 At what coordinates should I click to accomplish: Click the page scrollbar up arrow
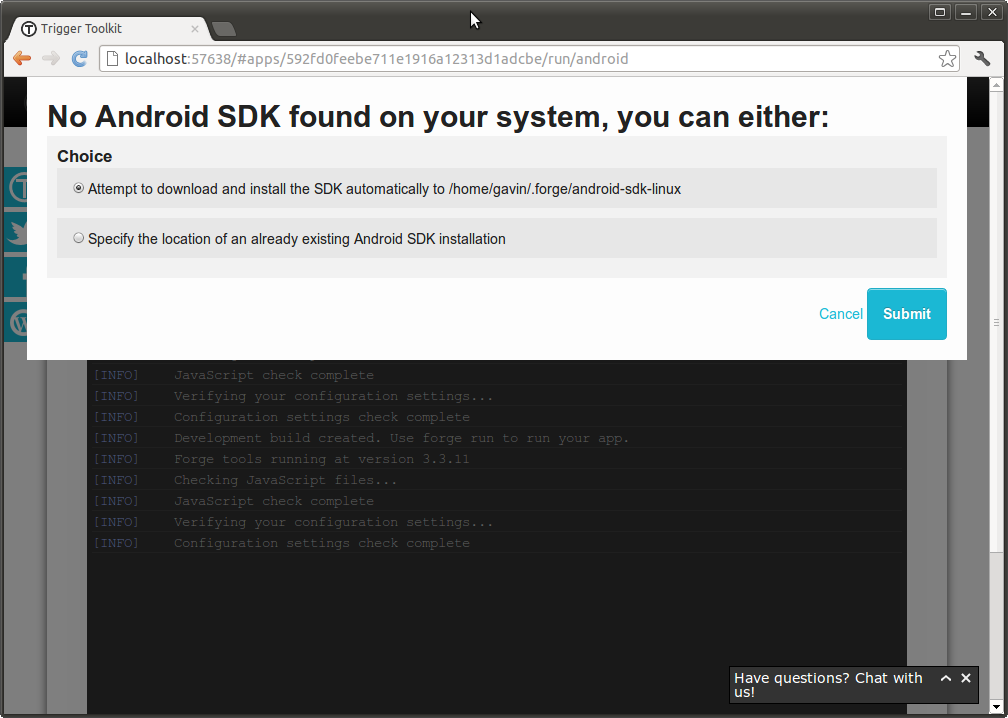[996, 84]
